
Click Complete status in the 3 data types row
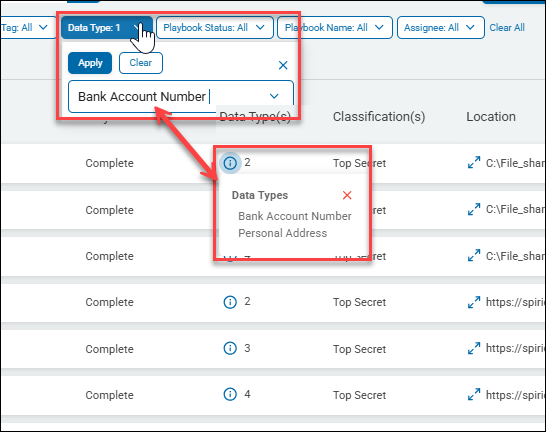click(109, 349)
